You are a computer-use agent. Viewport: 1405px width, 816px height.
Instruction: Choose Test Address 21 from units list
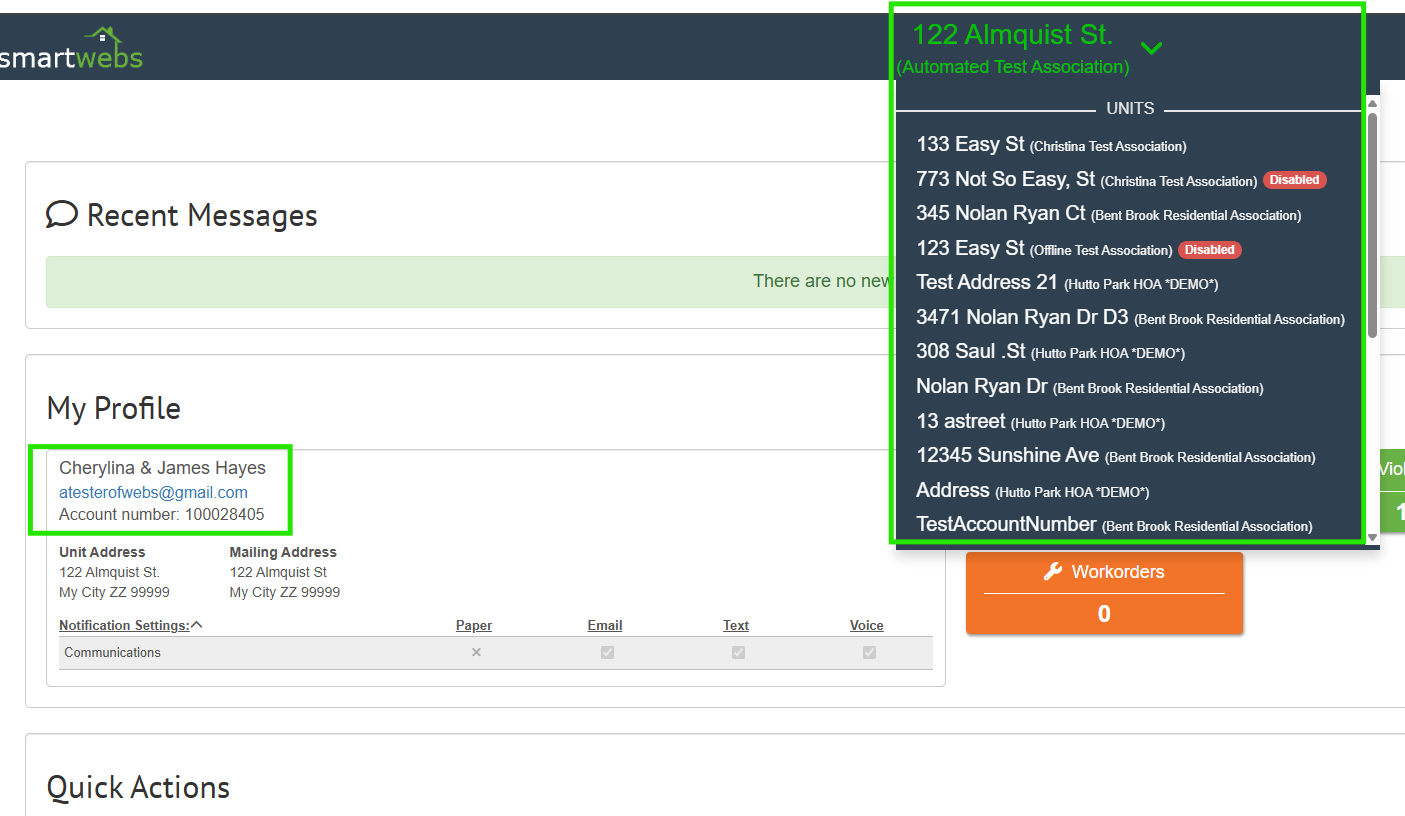click(x=986, y=283)
